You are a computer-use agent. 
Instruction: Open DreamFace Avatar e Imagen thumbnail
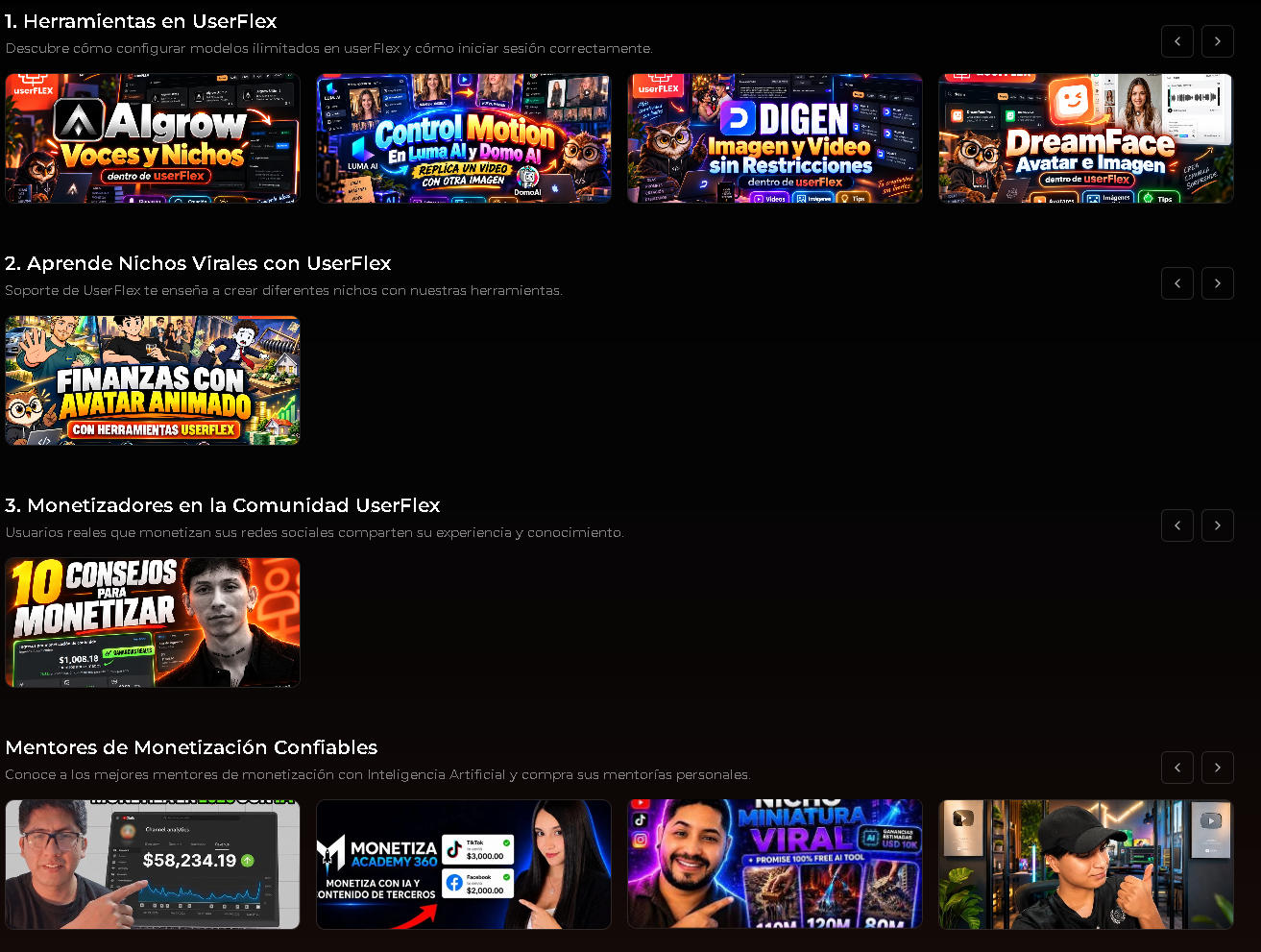point(1086,138)
